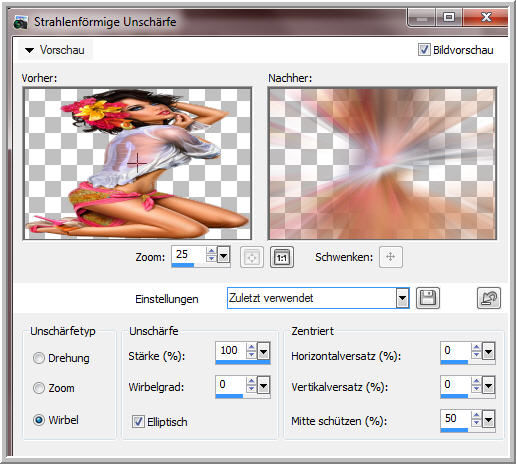Increase Stärke (%) with up arrow

click(251, 347)
